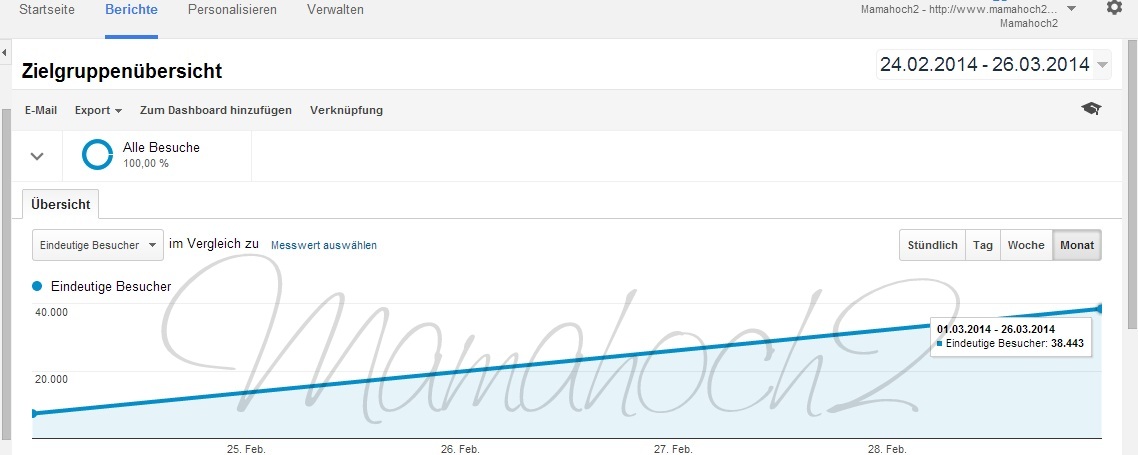Click the chart's left starting data point
Screen dimensions: 1138x455
pyautogui.click(x=34, y=414)
